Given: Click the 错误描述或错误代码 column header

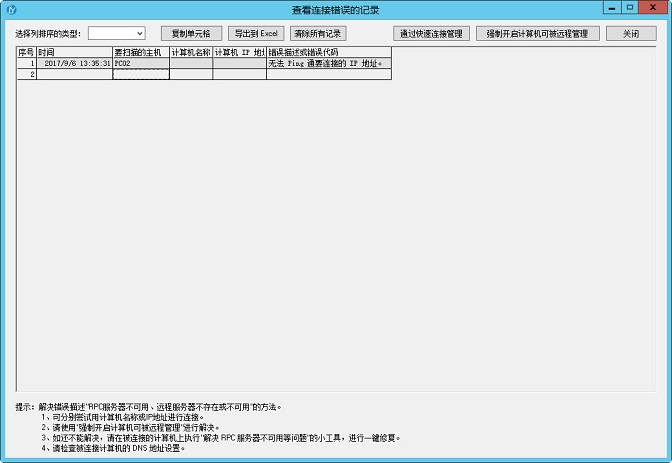Looking at the screenshot, I should [x=328, y=51].
